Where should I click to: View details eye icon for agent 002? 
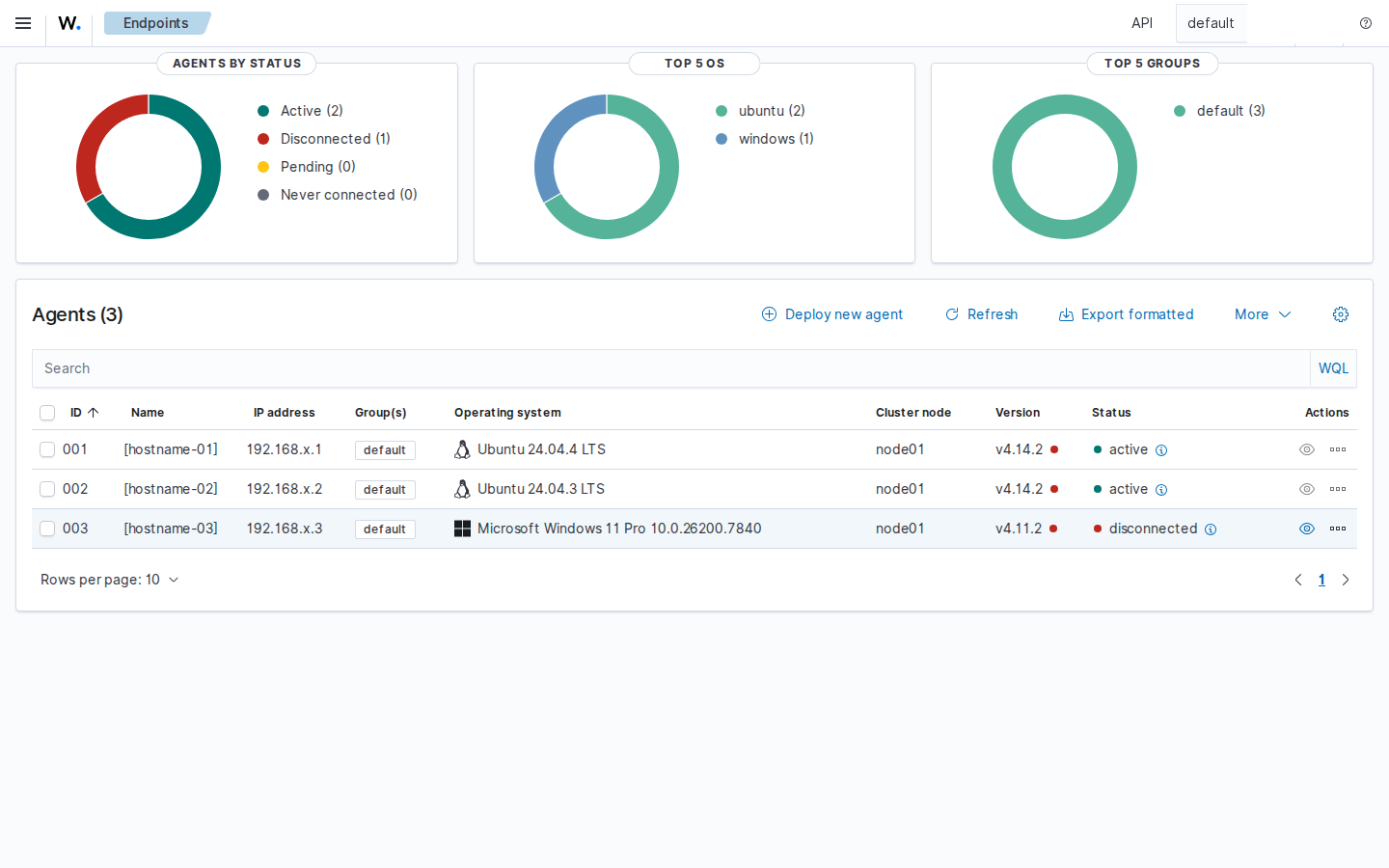tap(1307, 489)
